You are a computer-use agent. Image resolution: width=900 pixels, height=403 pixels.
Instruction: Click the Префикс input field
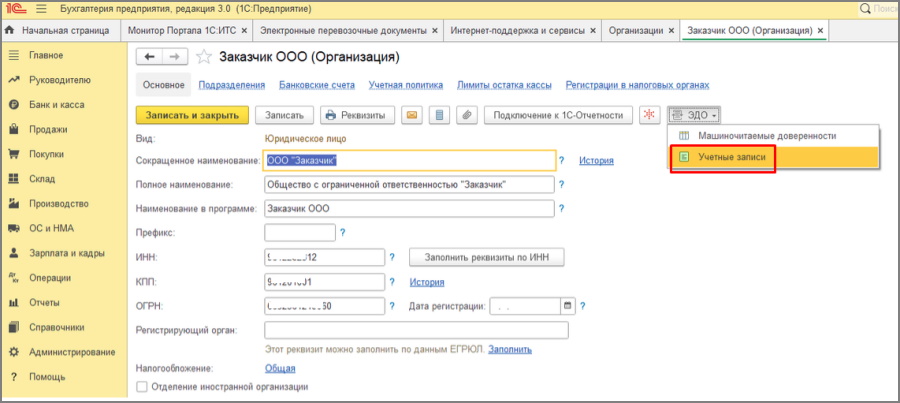(x=300, y=233)
